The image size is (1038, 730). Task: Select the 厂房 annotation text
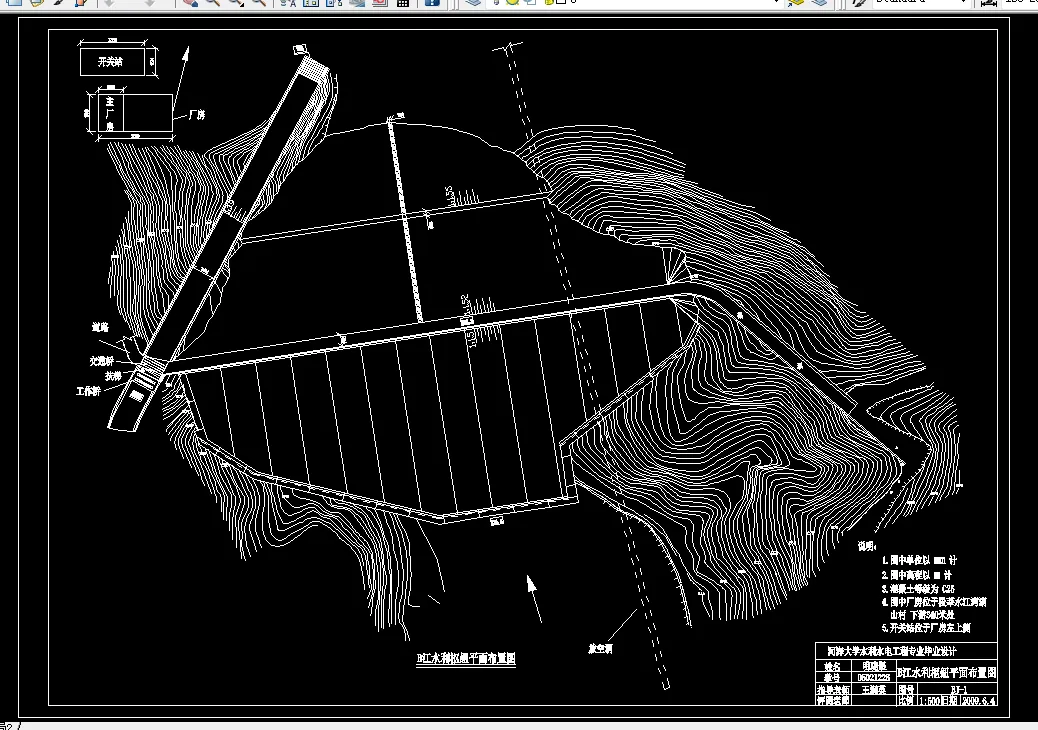point(197,114)
